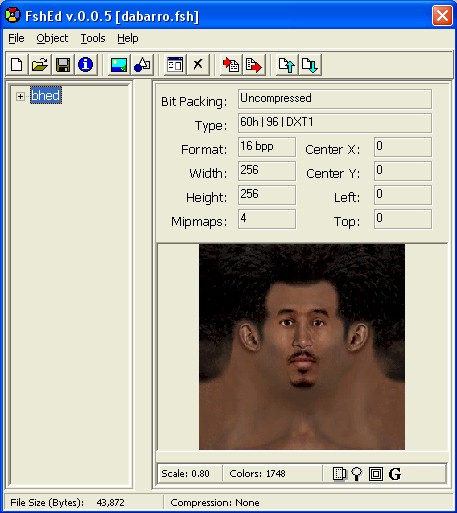Move object up with the up-arrow icon
Viewport: 457px width, 513px height.
287,64
